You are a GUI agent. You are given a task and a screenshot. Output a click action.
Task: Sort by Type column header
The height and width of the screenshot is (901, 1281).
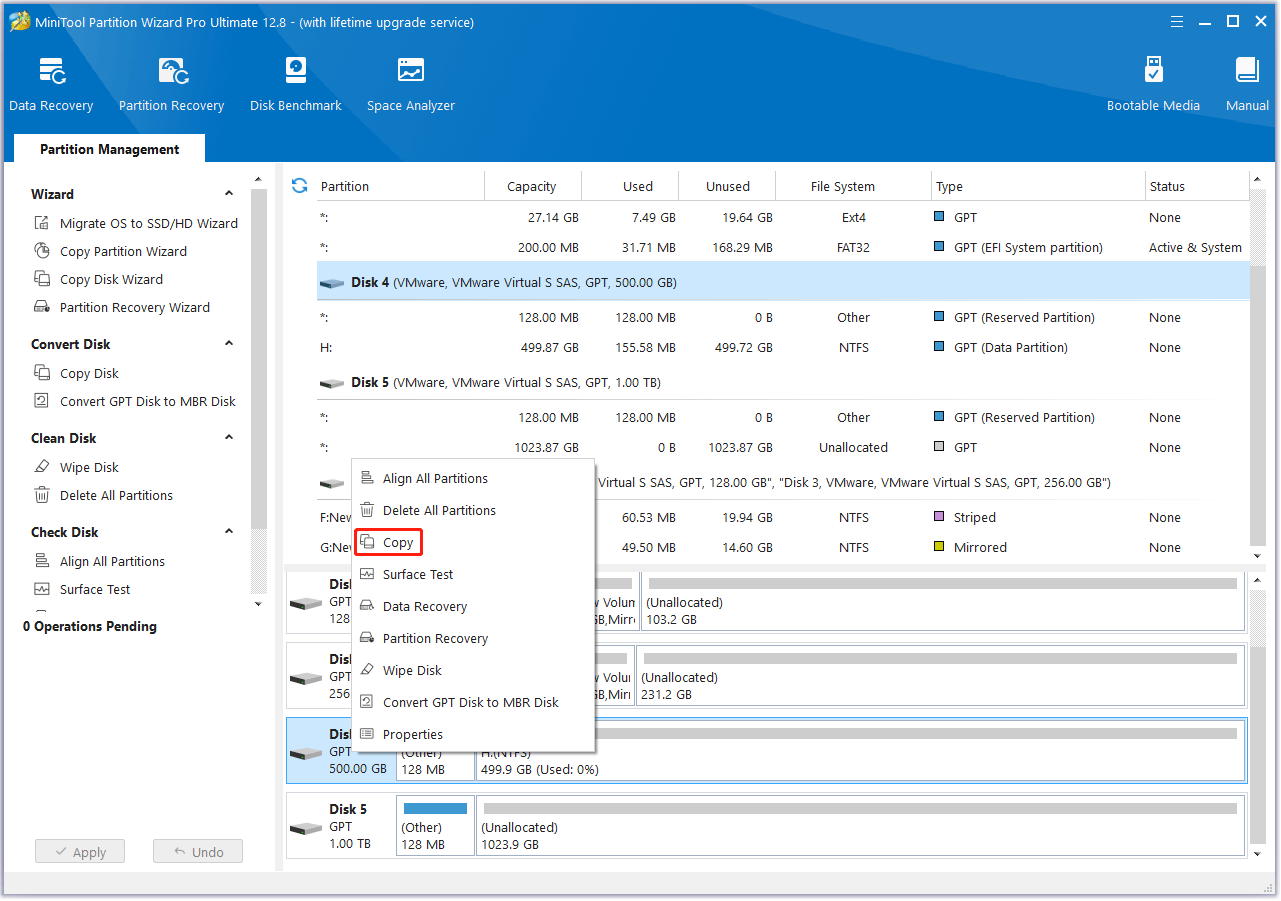(1038, 186)
